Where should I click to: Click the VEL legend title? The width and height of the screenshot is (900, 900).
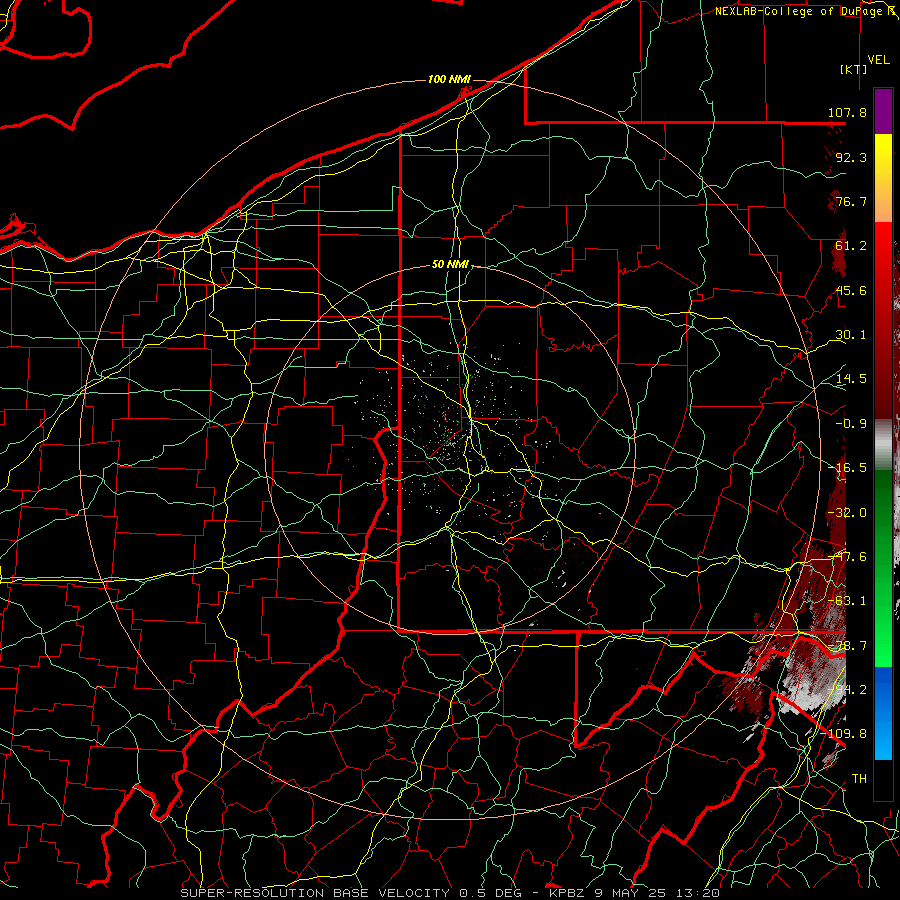(x=878, y=60)
